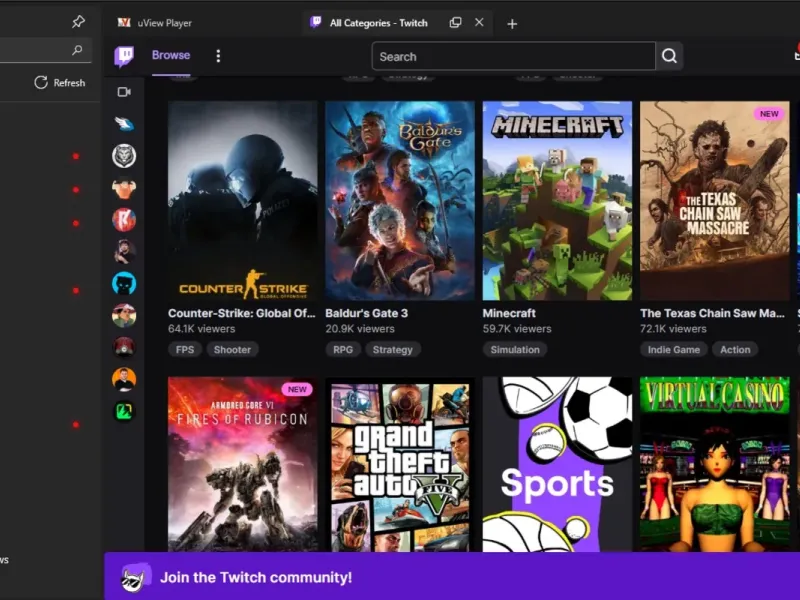The width and height of the screenshot is (800, 600).
Task: Click the Minecraft title link
Action: click(509, 313)
